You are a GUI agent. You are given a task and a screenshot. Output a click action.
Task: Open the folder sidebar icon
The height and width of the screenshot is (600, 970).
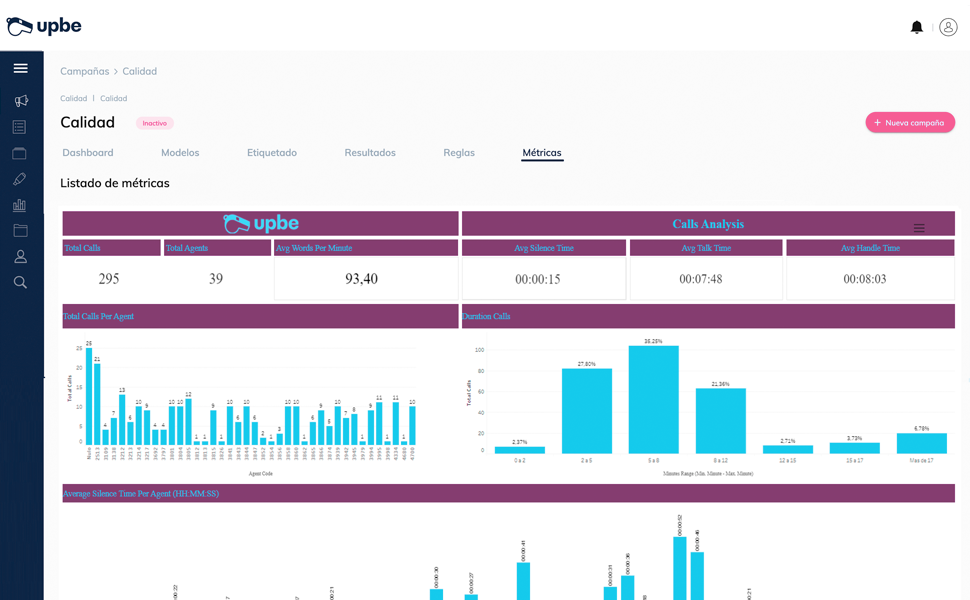click(x=20, y=231)
